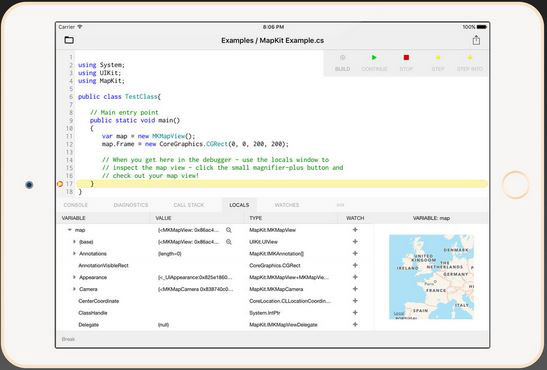Tap the share/export icon

[x=476, y=40]
